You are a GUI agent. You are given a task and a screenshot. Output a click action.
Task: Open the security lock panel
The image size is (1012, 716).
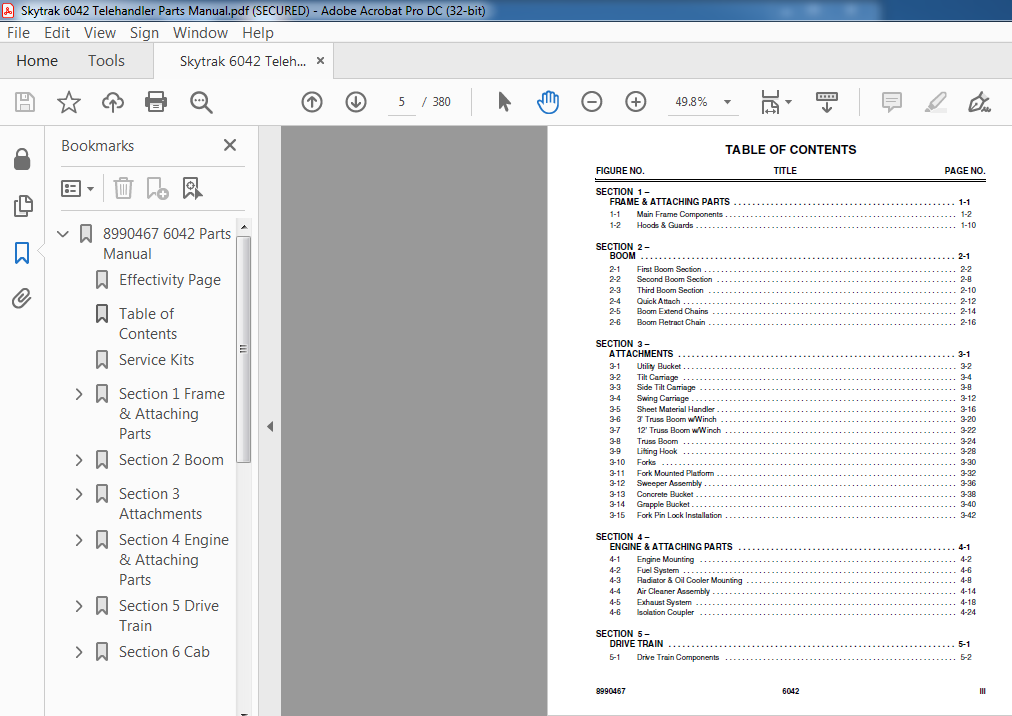[x=22, y=159]
